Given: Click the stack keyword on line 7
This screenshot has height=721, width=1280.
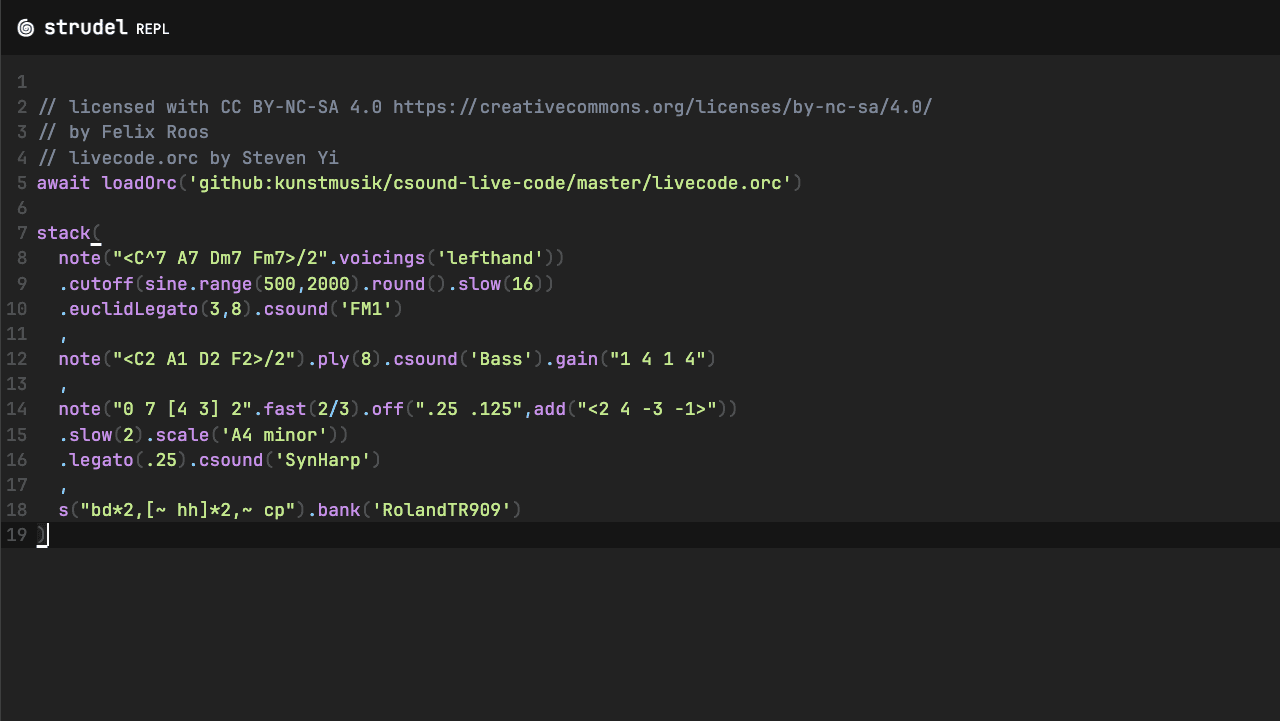Looking at the screenshot, I should click(x=63, y=233).
